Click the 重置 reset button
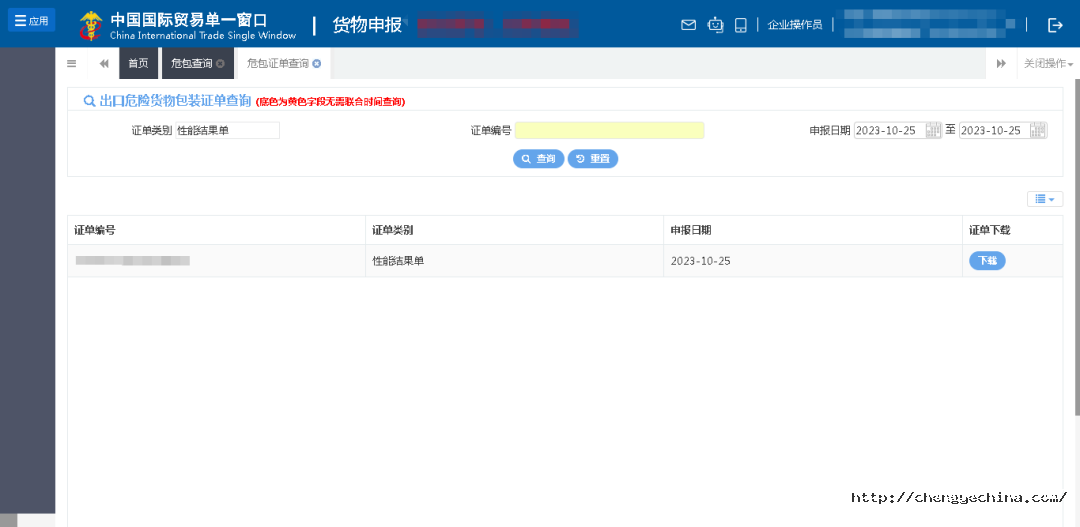Viewport: 1080px width, 527px height. click(x=593, y=159)
